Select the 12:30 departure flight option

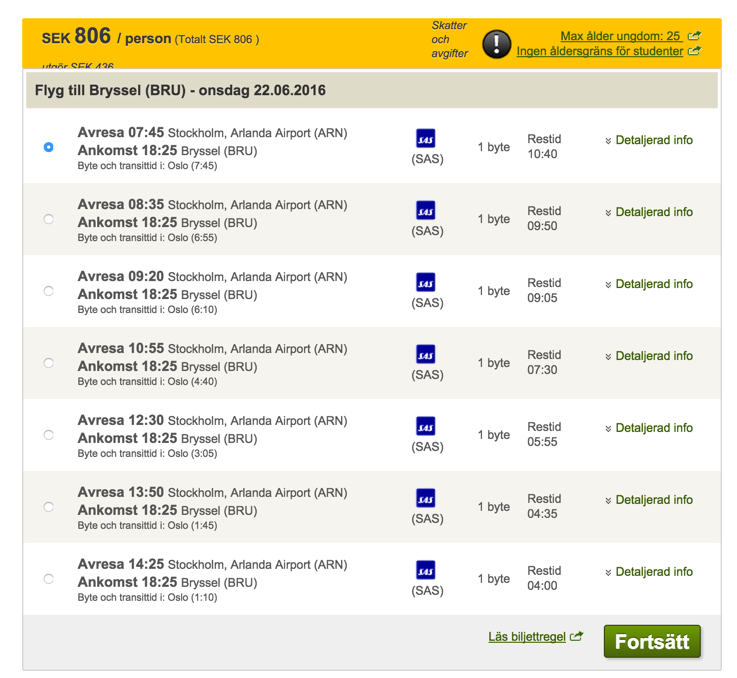(48, 435)
